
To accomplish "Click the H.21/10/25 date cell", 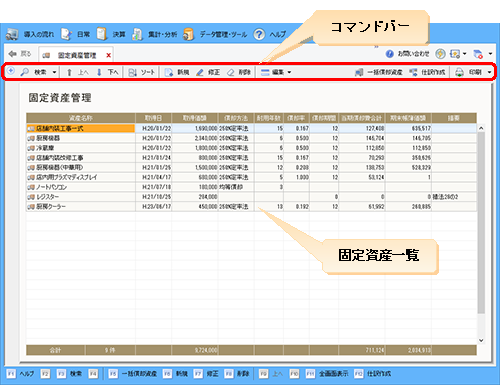I will (153, 197).
